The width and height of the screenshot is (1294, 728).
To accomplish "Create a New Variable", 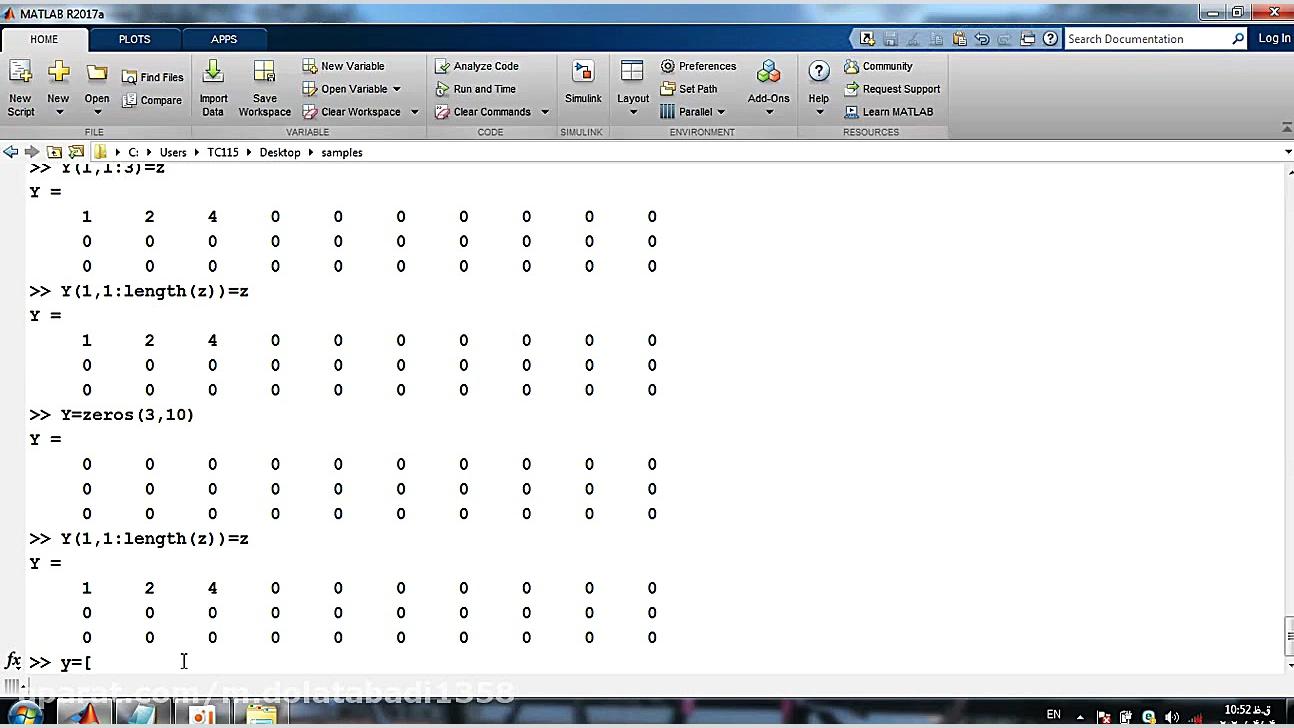I will point(343,66).
